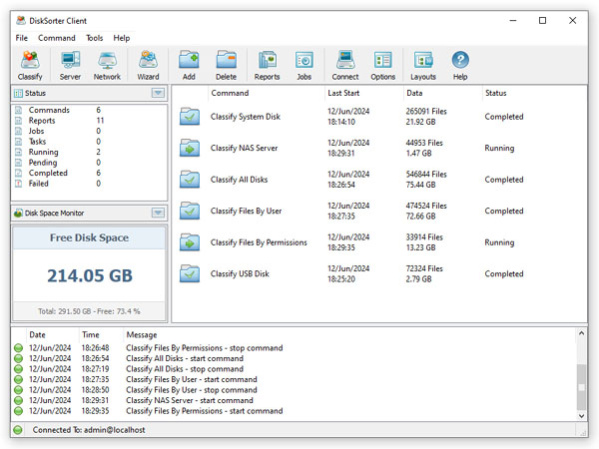Click the 'Classify NAS Server' command name

(244, 148)
